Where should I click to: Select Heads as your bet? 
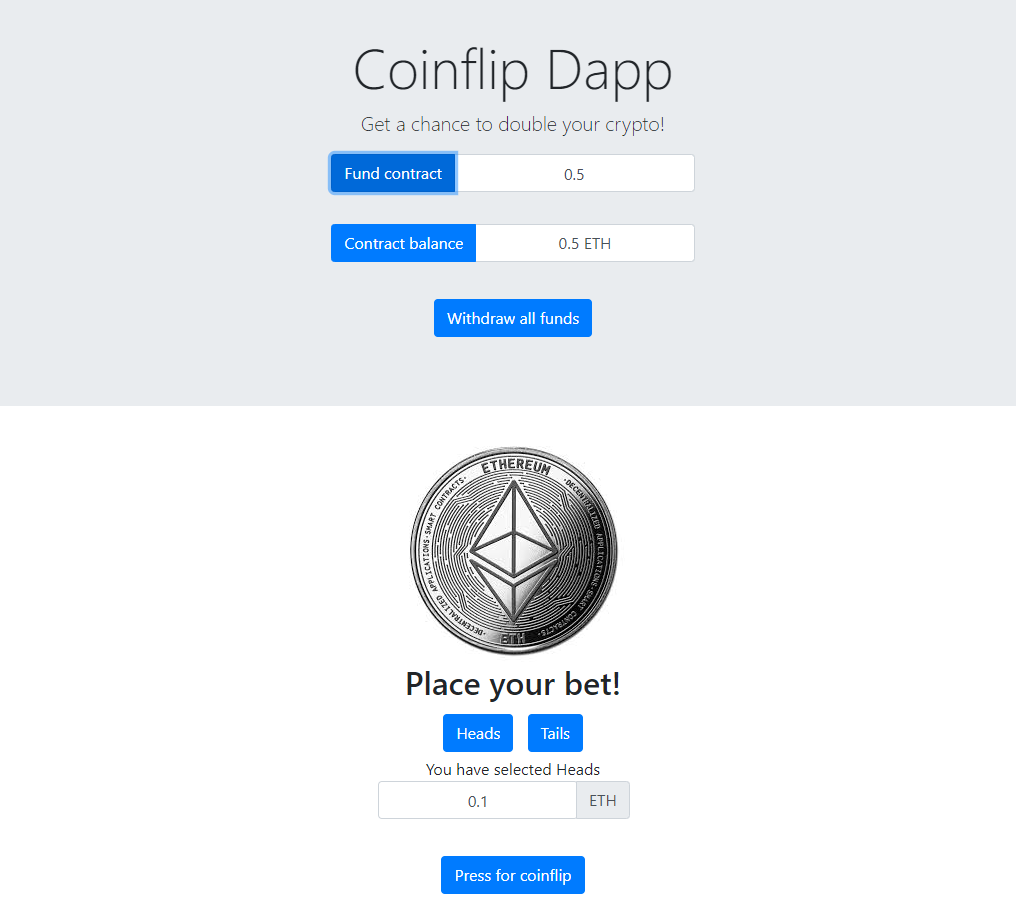pyautogui.click(x=478, y=733)
